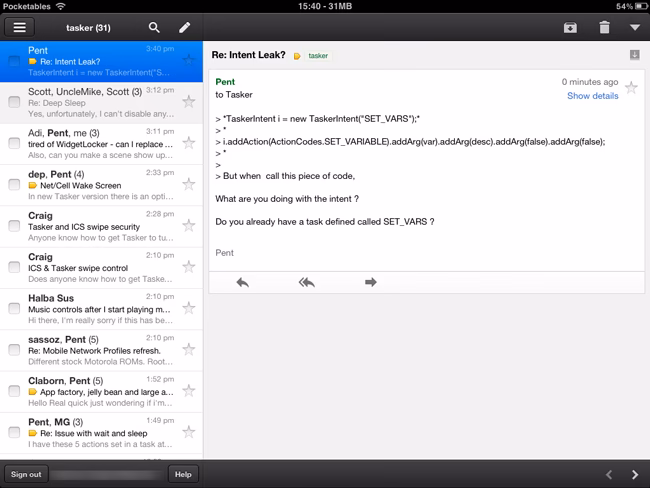
Task: Star the Halba Sus conversation
Action: click(188, 309)
